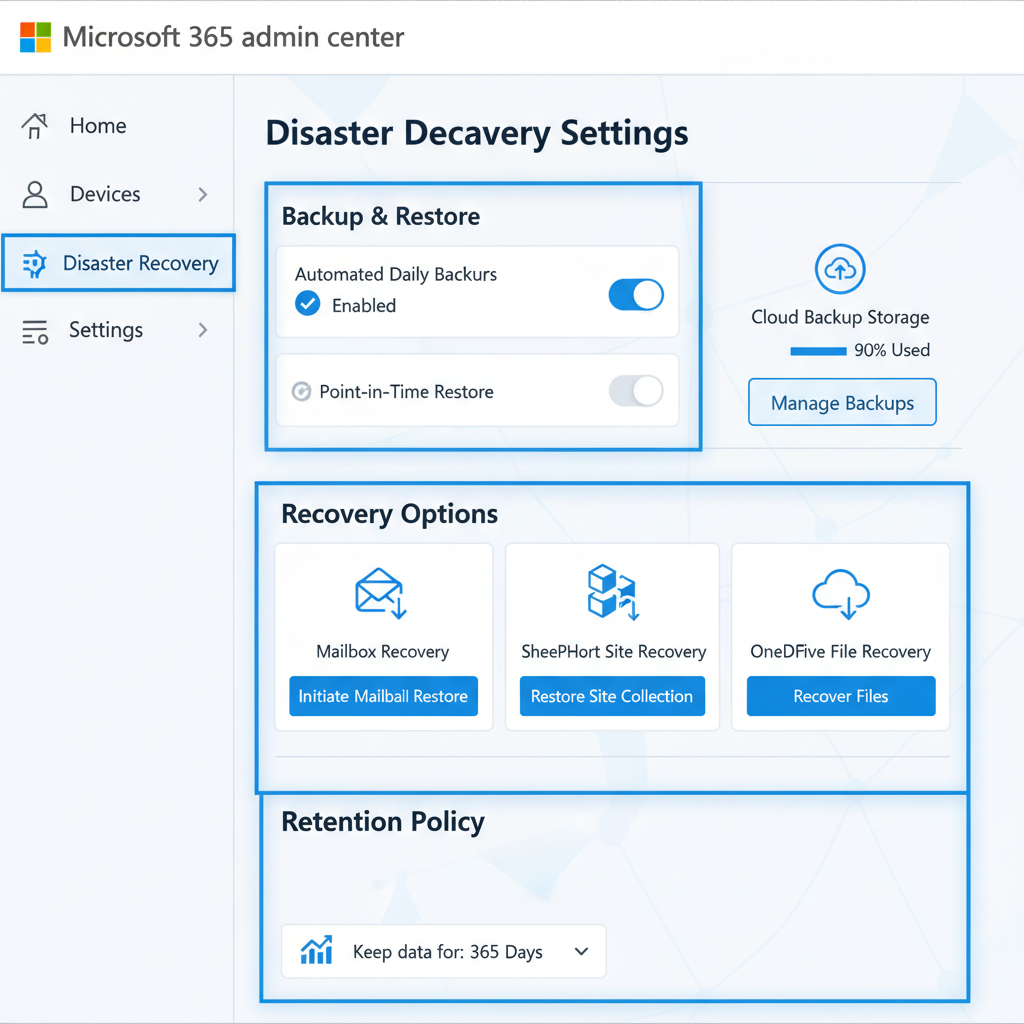Viewport: 1024px width, 1024px height.
Task: Open the Keep data for 365 Days dropdown
Action: tap(443, 951)
